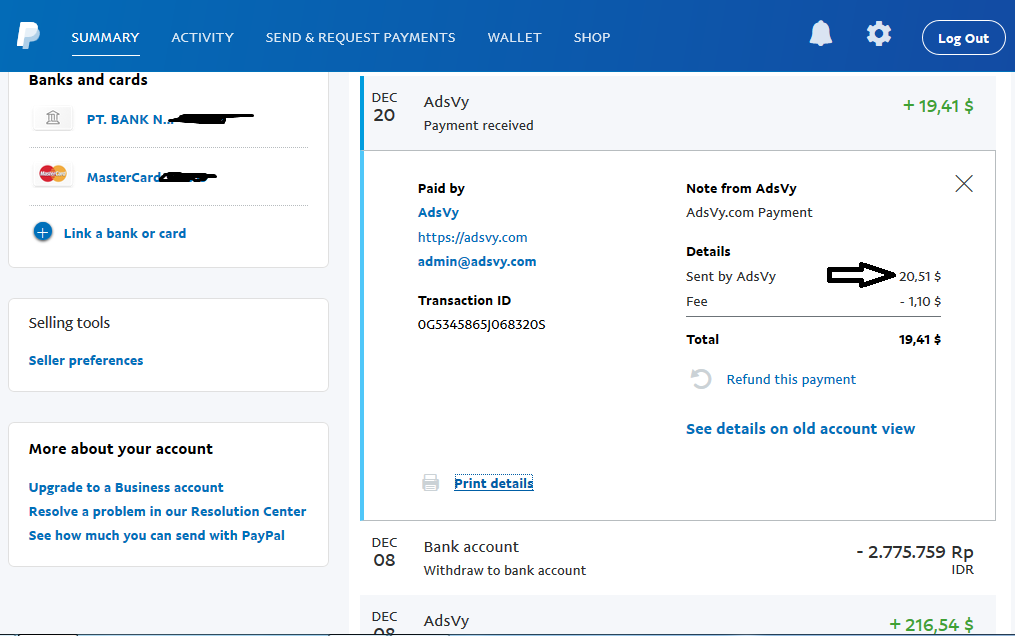Open the MasterCard card link
The image size is (1015, 636).
[x=123, y=177]
